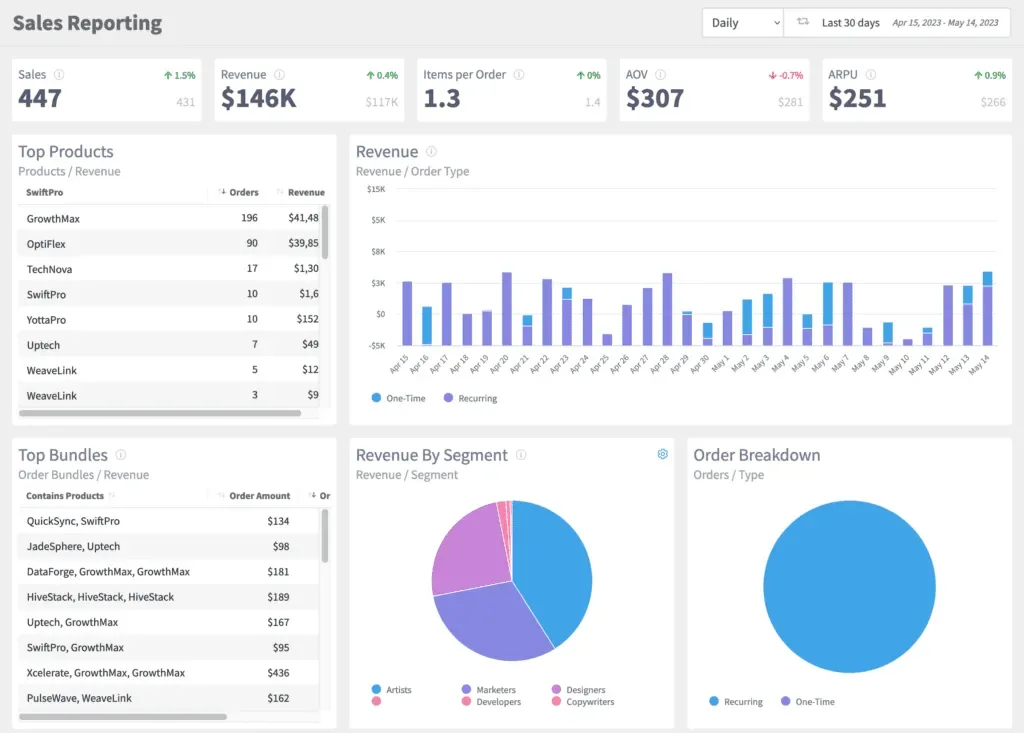Open the Daily interval dropdown
The width and height of the screenshot is (1024, 733).
(x=743, y=23)
